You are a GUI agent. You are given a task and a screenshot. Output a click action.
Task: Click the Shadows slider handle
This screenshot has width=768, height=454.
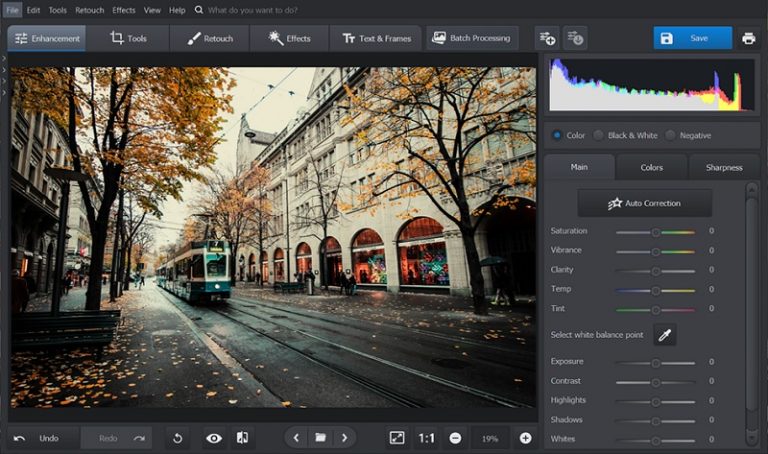(x=655, y=421)
